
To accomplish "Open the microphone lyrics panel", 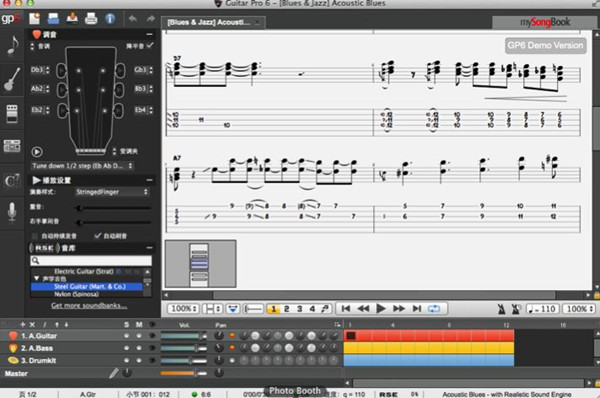I will tap(12, 212).
